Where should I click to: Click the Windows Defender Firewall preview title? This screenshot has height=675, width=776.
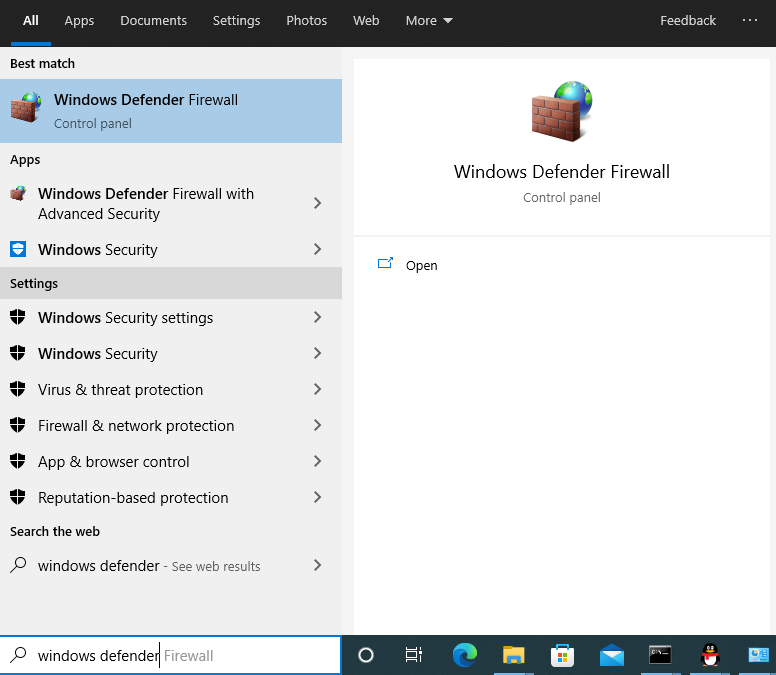[562, 172]
